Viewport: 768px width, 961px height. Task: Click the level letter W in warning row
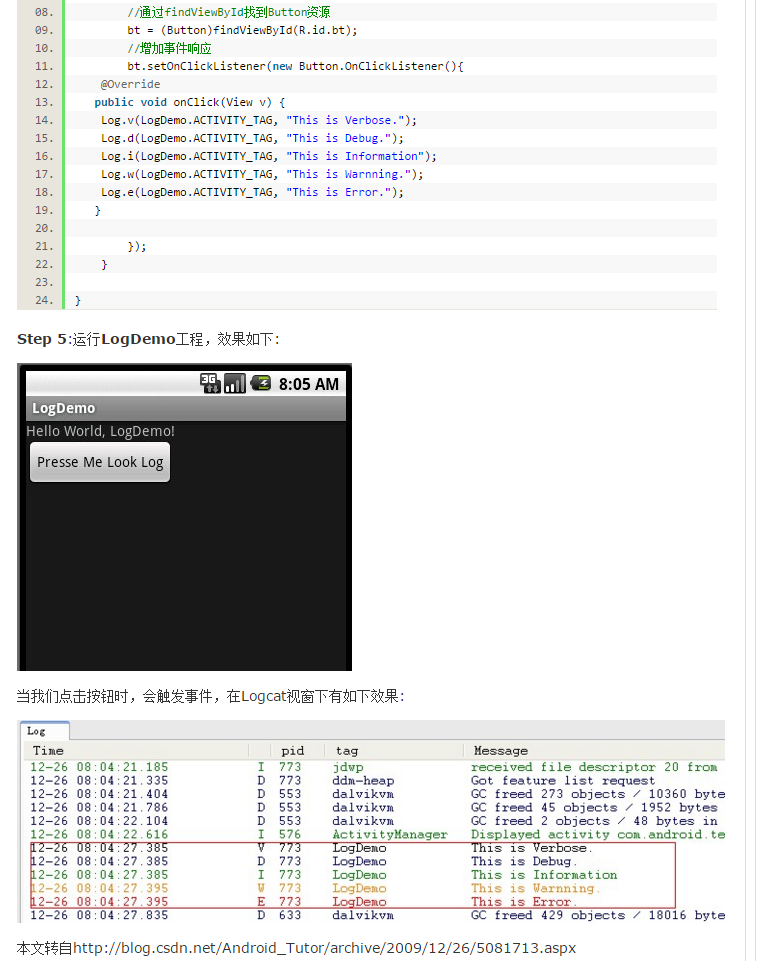[261, 888]
